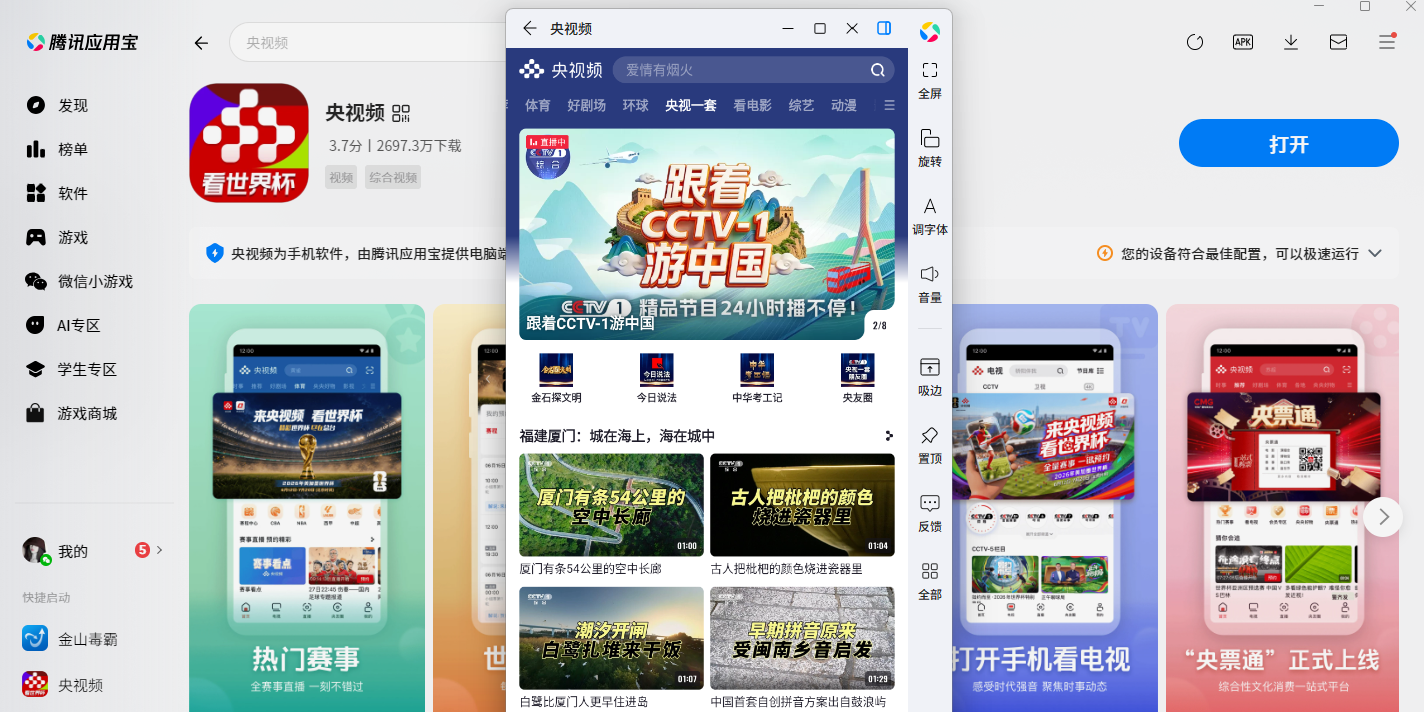
Task: Select the 央视一套 tab
Action: pos(691,105)
